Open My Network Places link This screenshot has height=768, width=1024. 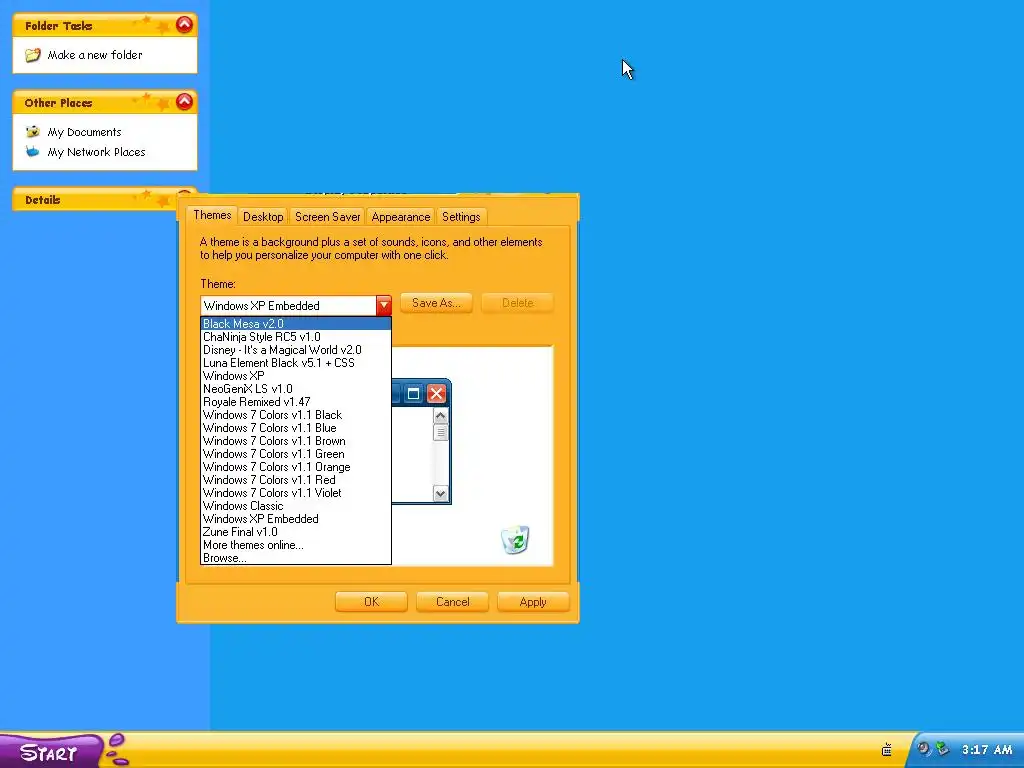tap(97, 152)
